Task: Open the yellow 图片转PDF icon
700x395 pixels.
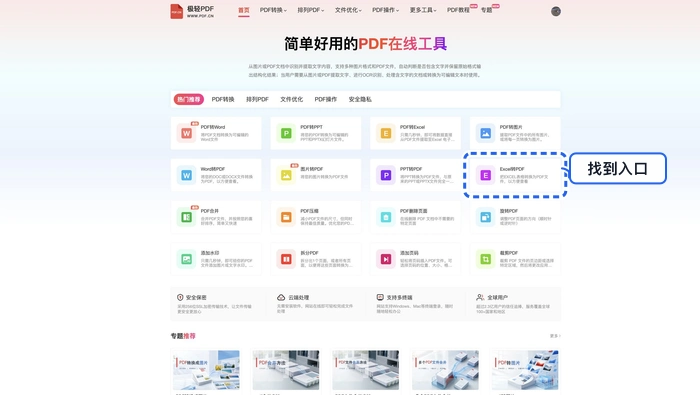Action: click(286, 175)
